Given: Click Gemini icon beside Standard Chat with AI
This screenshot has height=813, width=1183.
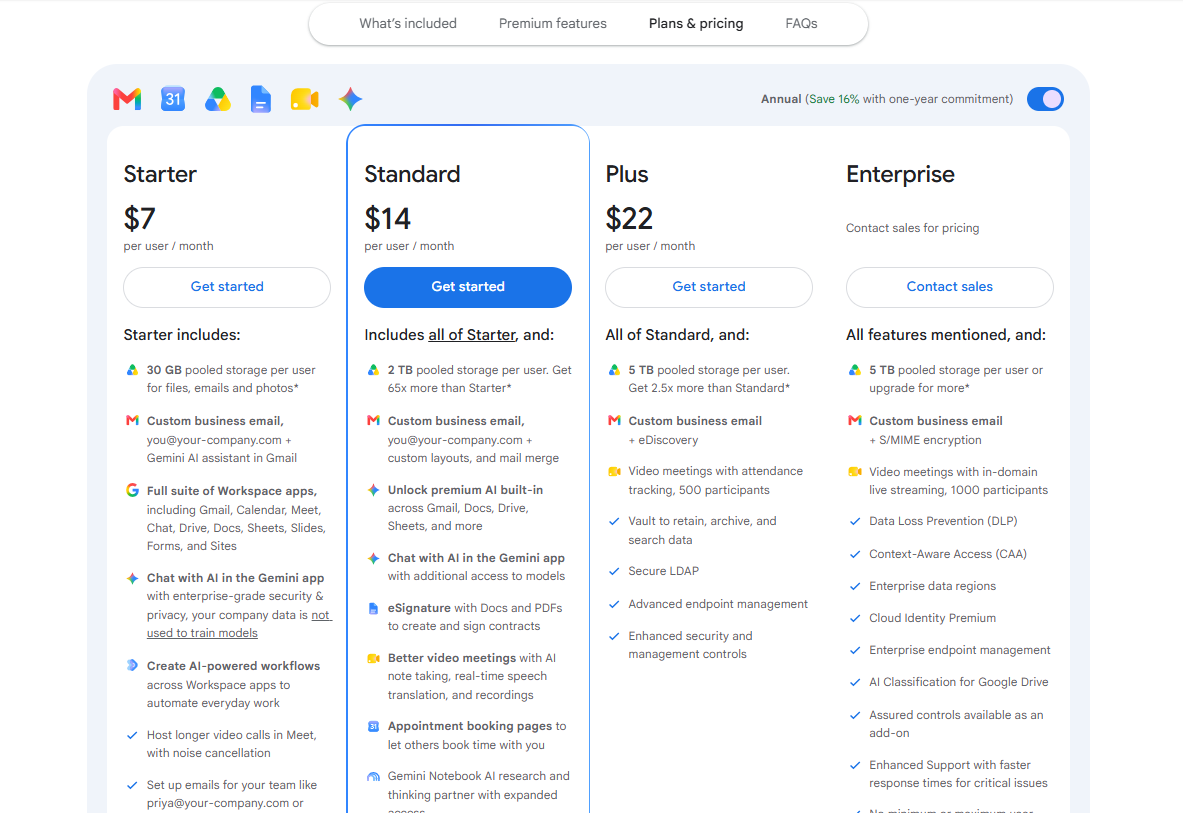Looking at the screenshot, I should pos(373,558).
